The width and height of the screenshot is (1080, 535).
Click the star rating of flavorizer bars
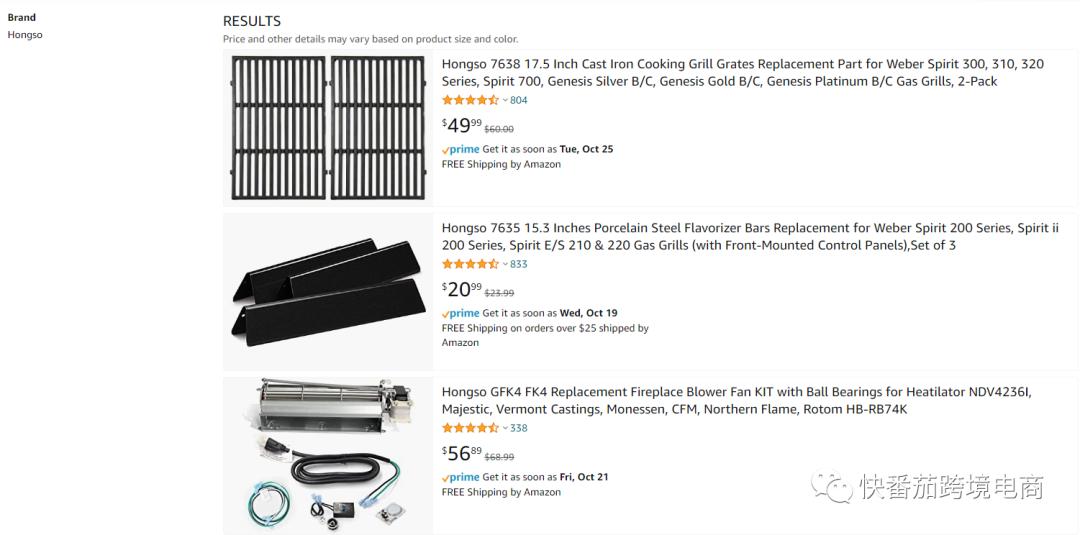pyautogui.click(x=470, y=264)
